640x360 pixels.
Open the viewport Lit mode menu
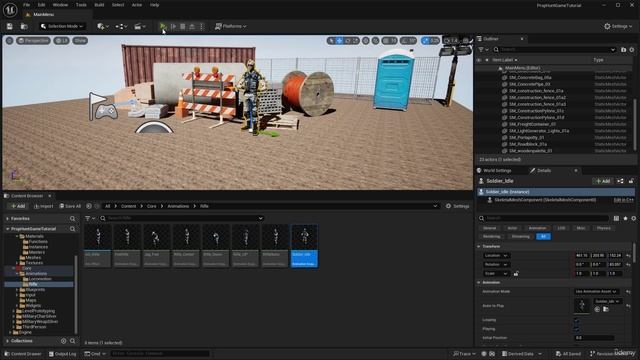(x=62, y=40)
